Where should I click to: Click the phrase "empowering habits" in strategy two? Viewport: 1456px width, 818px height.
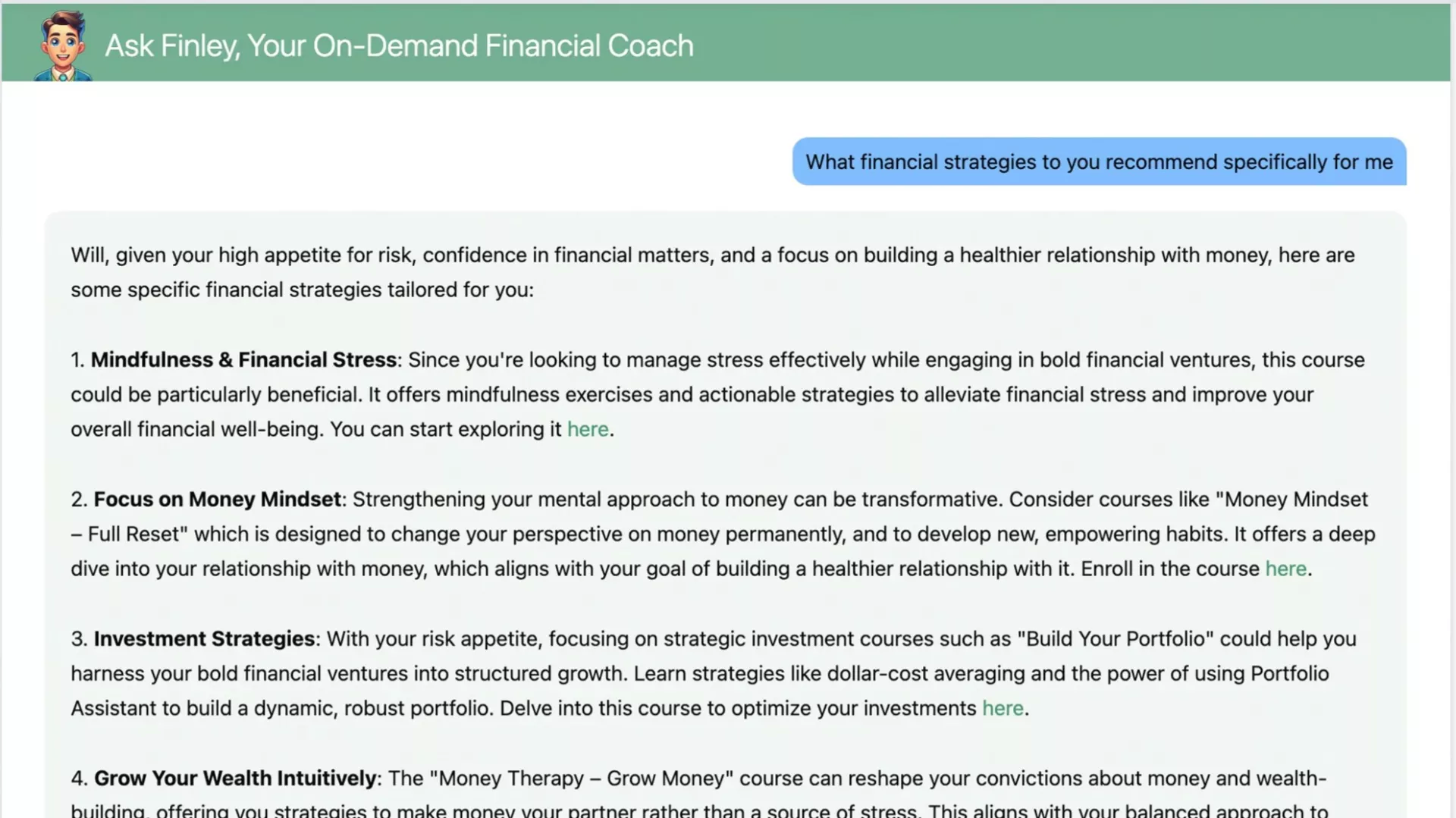[x=1134, y=534]
